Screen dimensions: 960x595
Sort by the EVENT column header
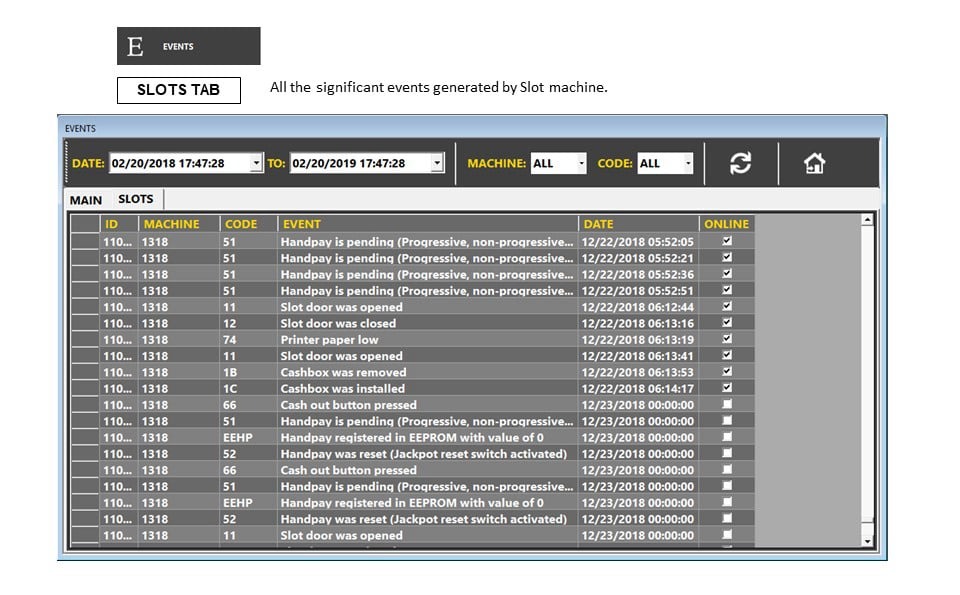(x=428, y=224)
